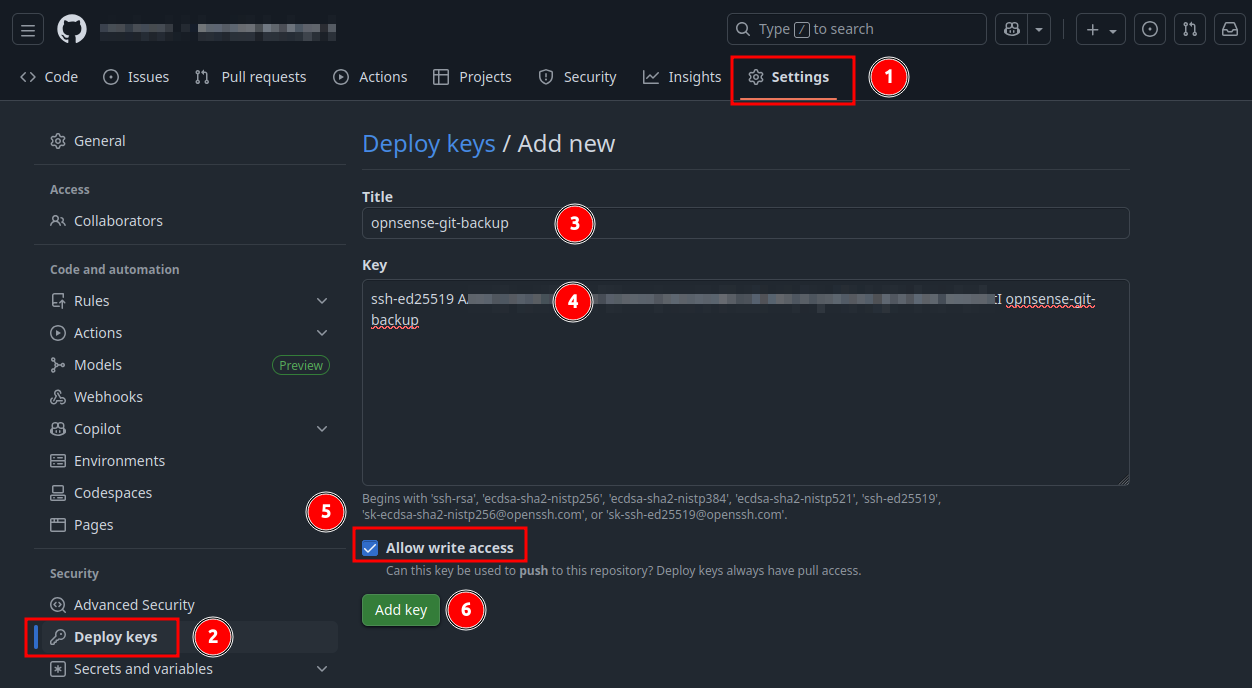Open the Advanced Security settings
Viewport: 1252px width, 688px height.
[134, 604]
